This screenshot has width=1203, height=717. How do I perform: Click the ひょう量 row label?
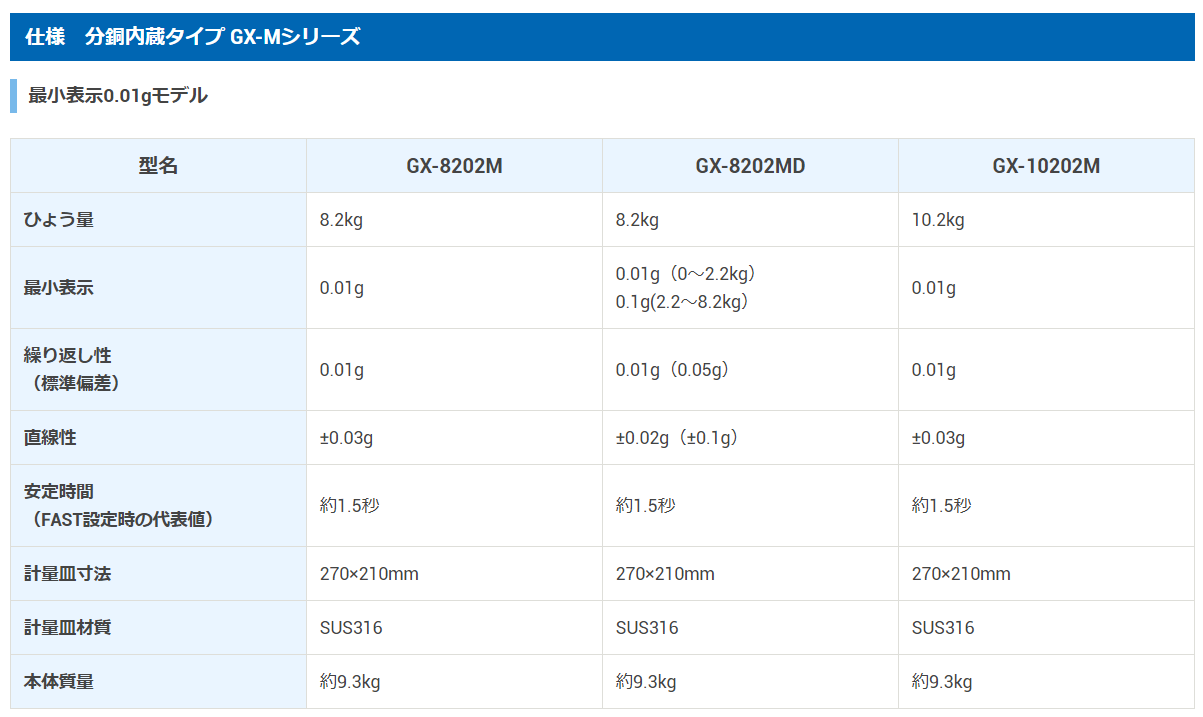(x=59, y=220)
